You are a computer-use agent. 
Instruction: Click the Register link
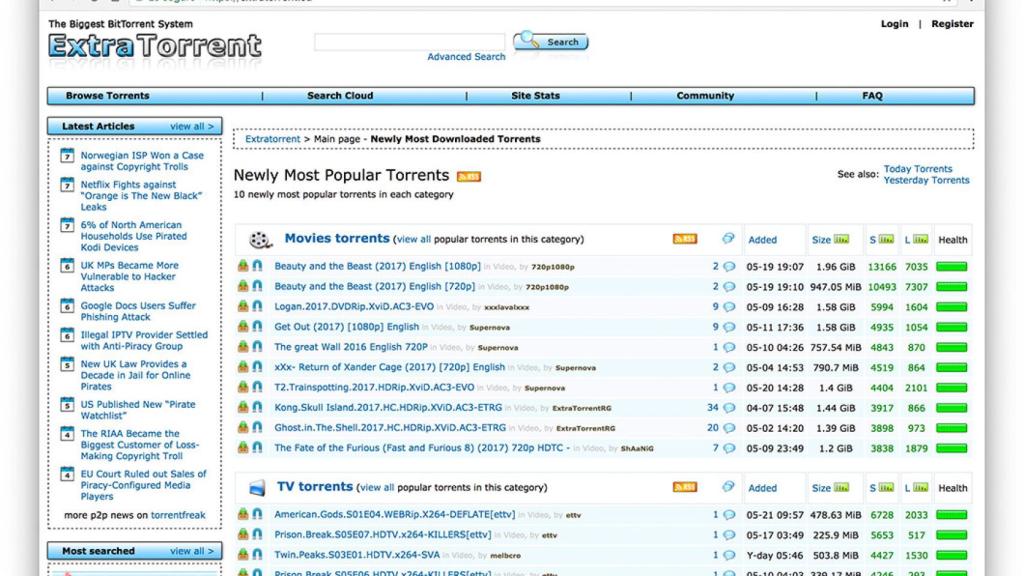point(951,23)
